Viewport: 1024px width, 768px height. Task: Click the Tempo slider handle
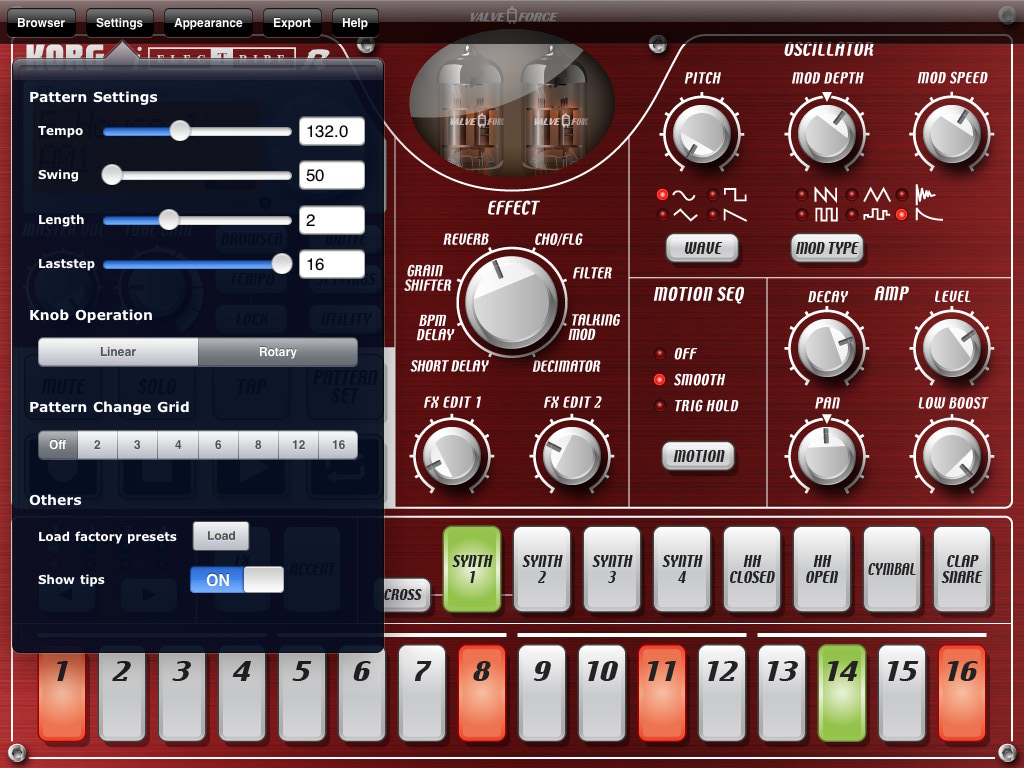(180, 131)
